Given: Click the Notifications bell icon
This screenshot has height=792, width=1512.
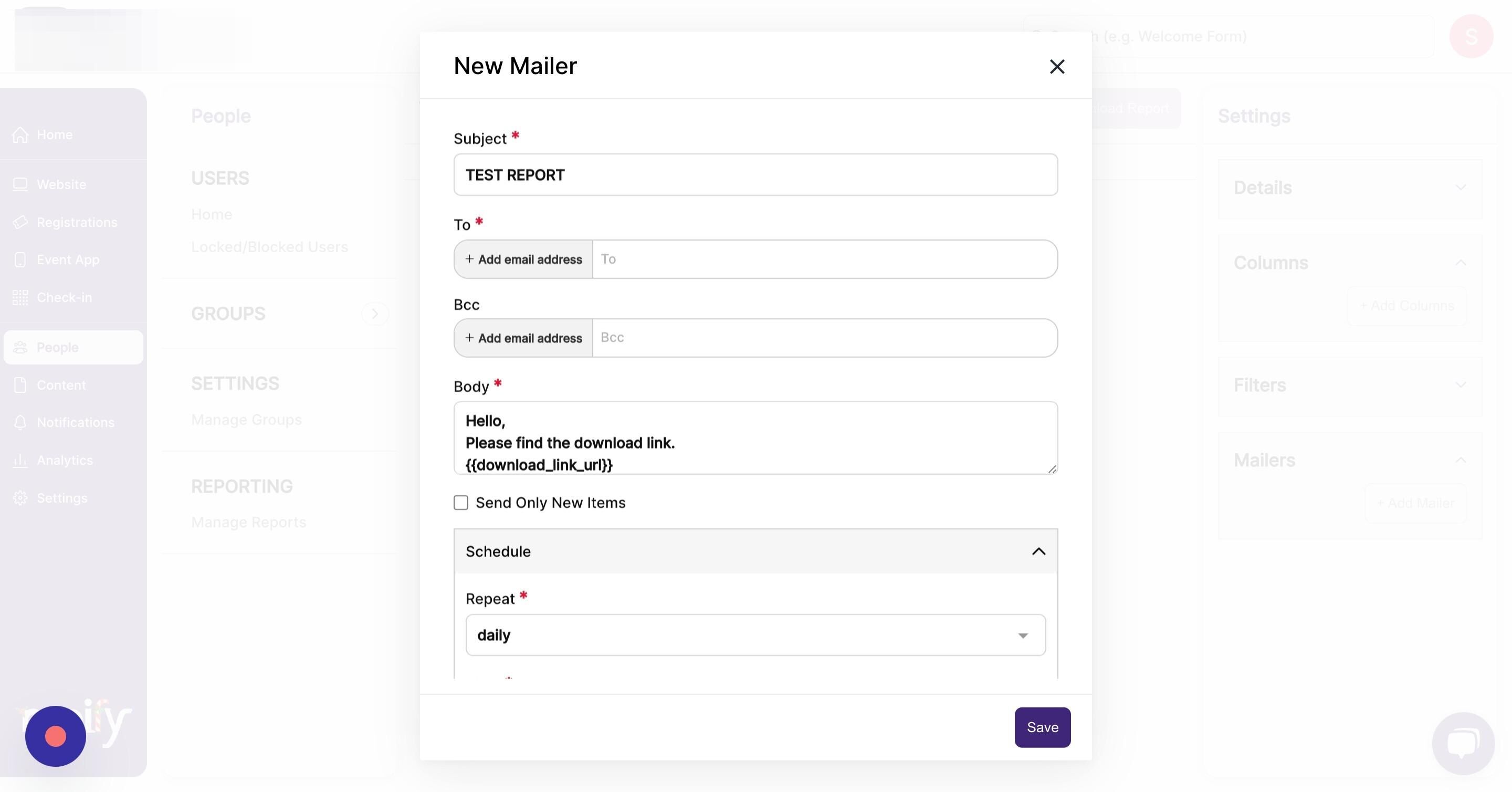Looking at the screenshot, I should click(20, 422).
